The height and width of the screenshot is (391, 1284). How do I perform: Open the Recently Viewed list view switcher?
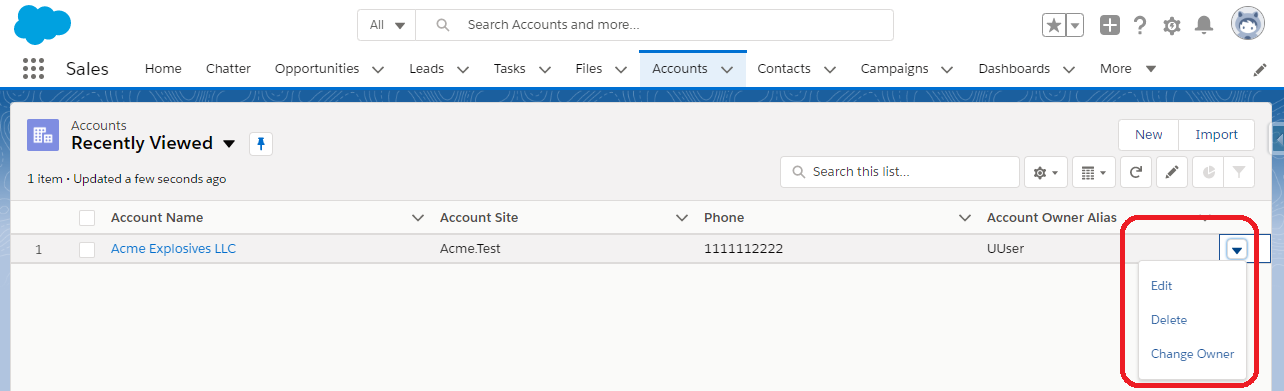229,144
